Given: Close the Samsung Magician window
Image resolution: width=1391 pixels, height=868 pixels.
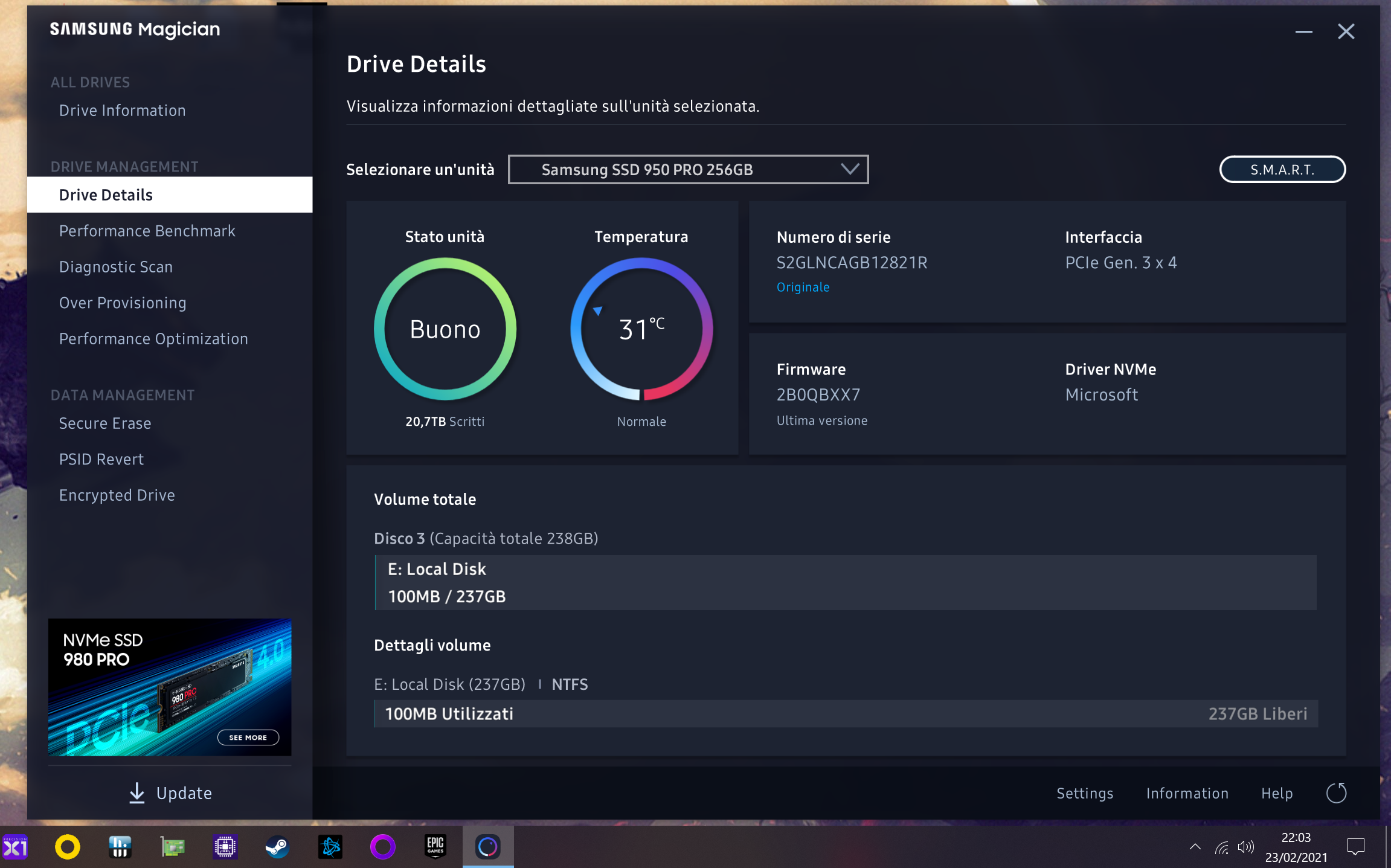Looking at the screenshot, I should [1346, 31].
